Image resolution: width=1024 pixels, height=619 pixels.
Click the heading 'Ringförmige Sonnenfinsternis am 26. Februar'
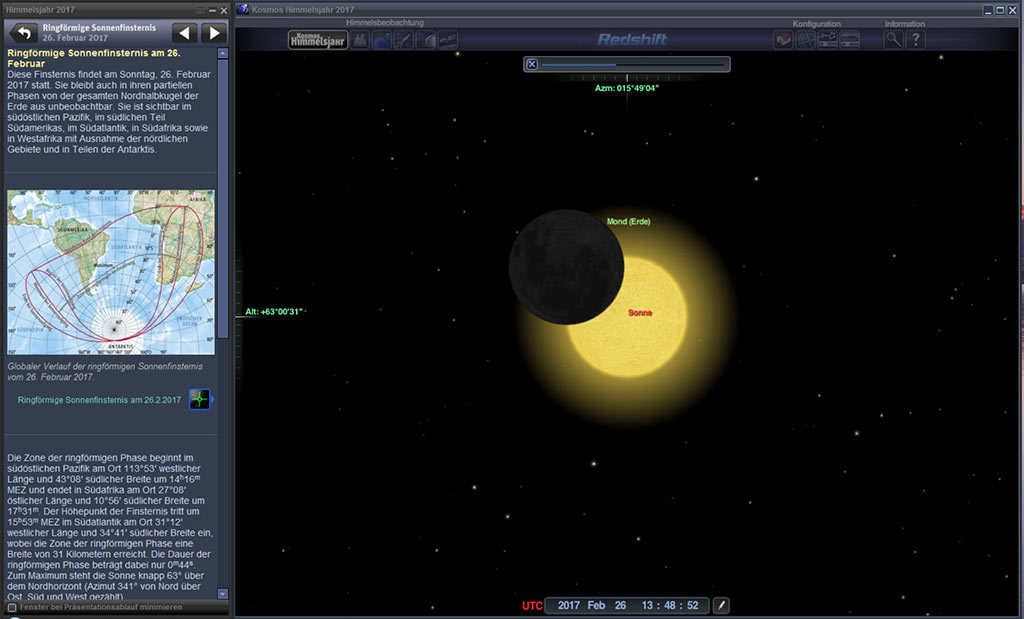coord(93,58)
